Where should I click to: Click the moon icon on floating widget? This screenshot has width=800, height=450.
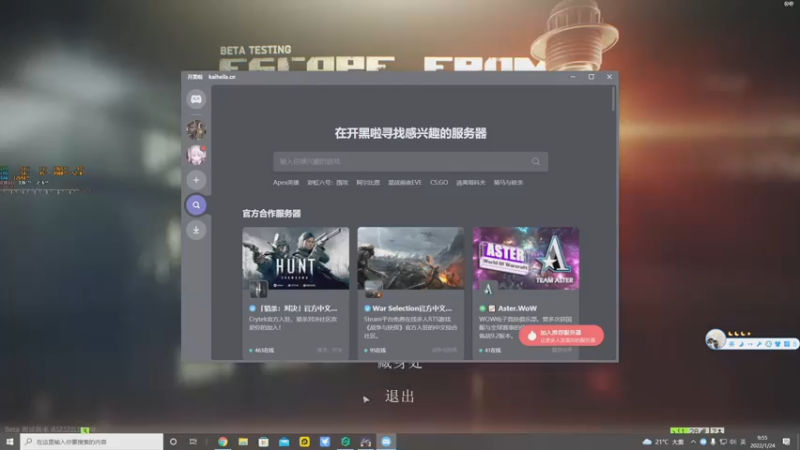pos(741,344)
